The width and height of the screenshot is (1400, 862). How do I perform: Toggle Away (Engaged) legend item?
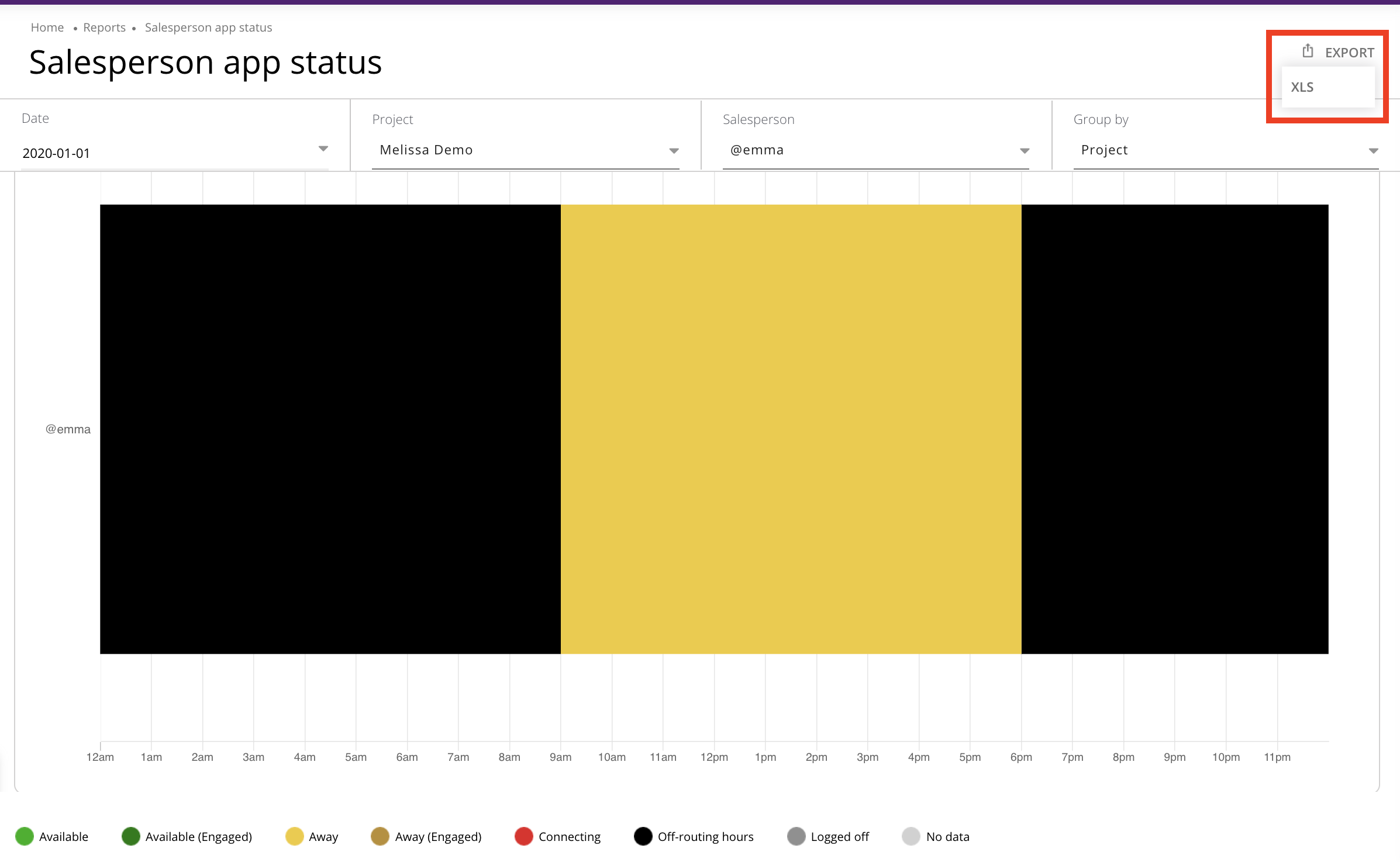426,836
